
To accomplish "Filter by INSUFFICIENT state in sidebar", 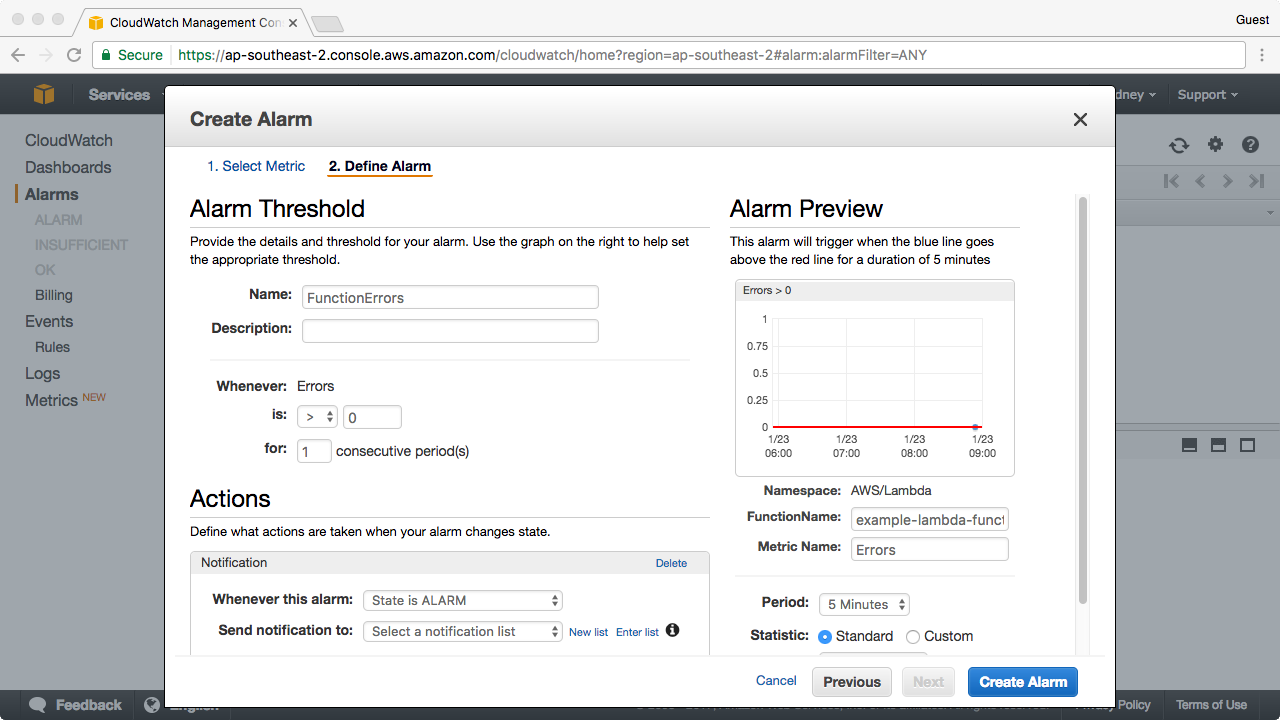I will coord(82,245).
